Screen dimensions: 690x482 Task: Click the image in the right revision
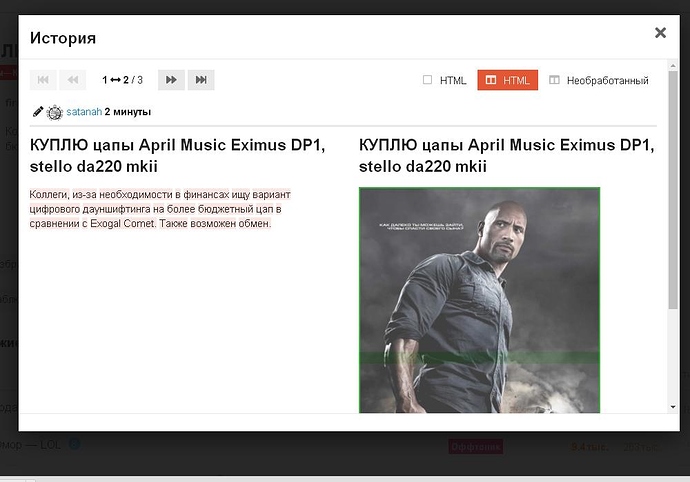pos(479,300)
